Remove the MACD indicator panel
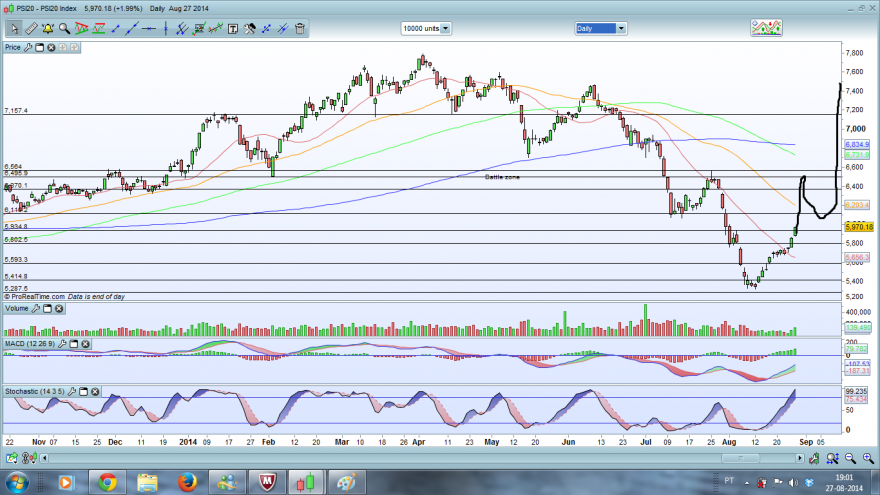The image size is (880, 495). click(85, 344)
